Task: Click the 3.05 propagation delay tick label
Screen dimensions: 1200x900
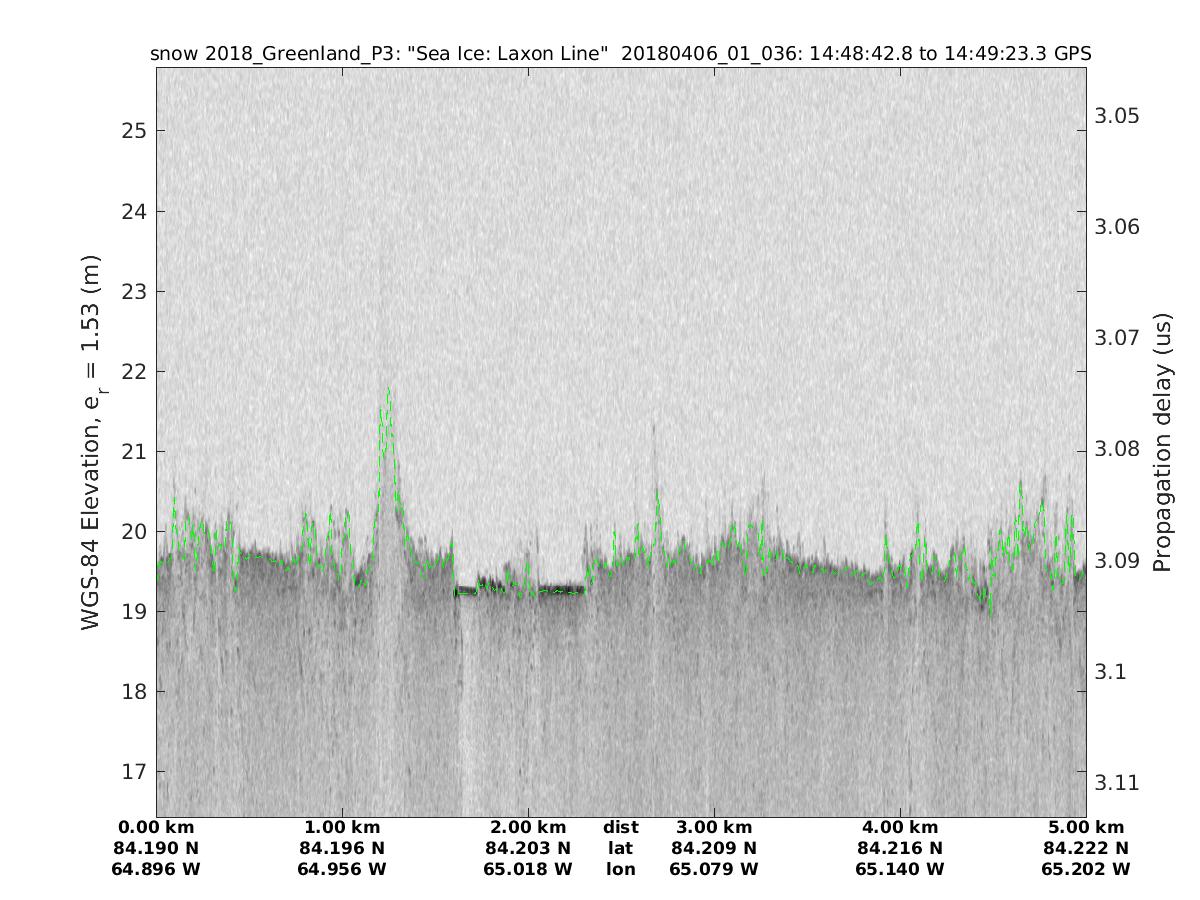Action: (1117, 116)
